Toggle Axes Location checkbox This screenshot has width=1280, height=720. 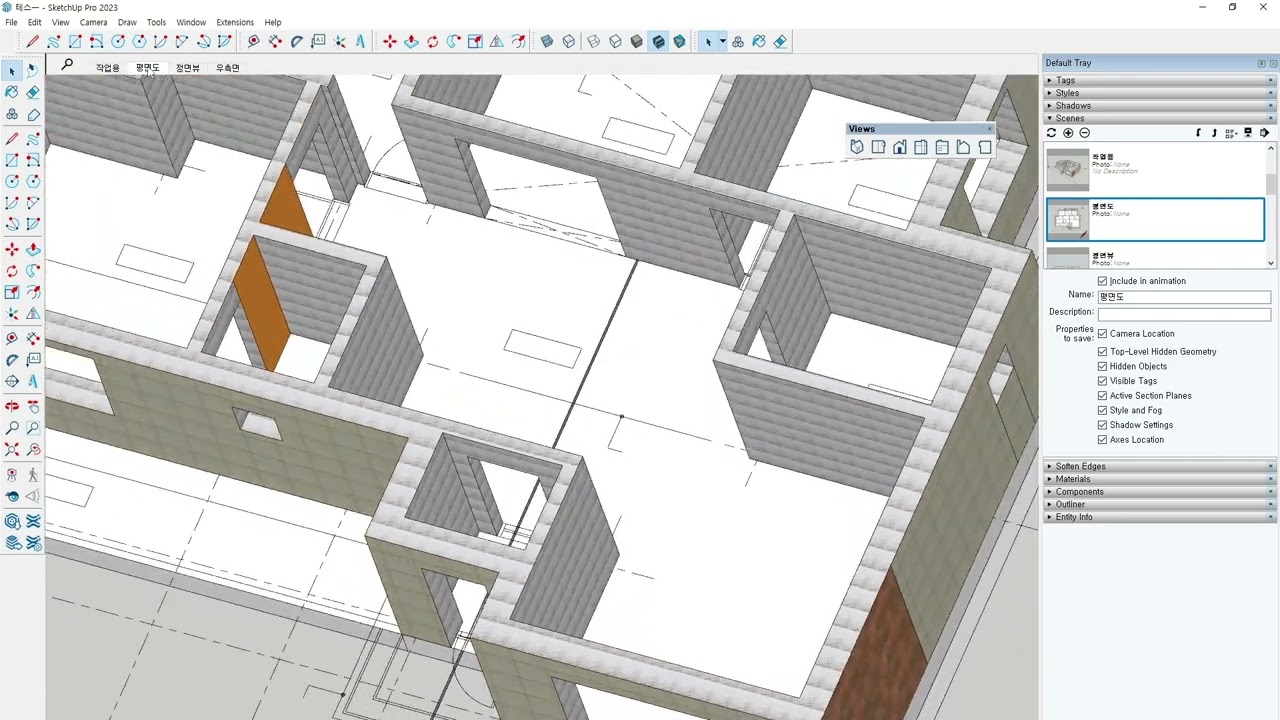pos(1103,440)
